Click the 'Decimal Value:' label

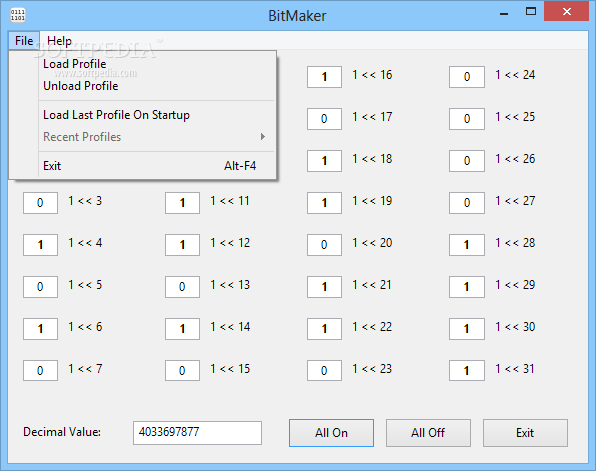pos(62,432)
